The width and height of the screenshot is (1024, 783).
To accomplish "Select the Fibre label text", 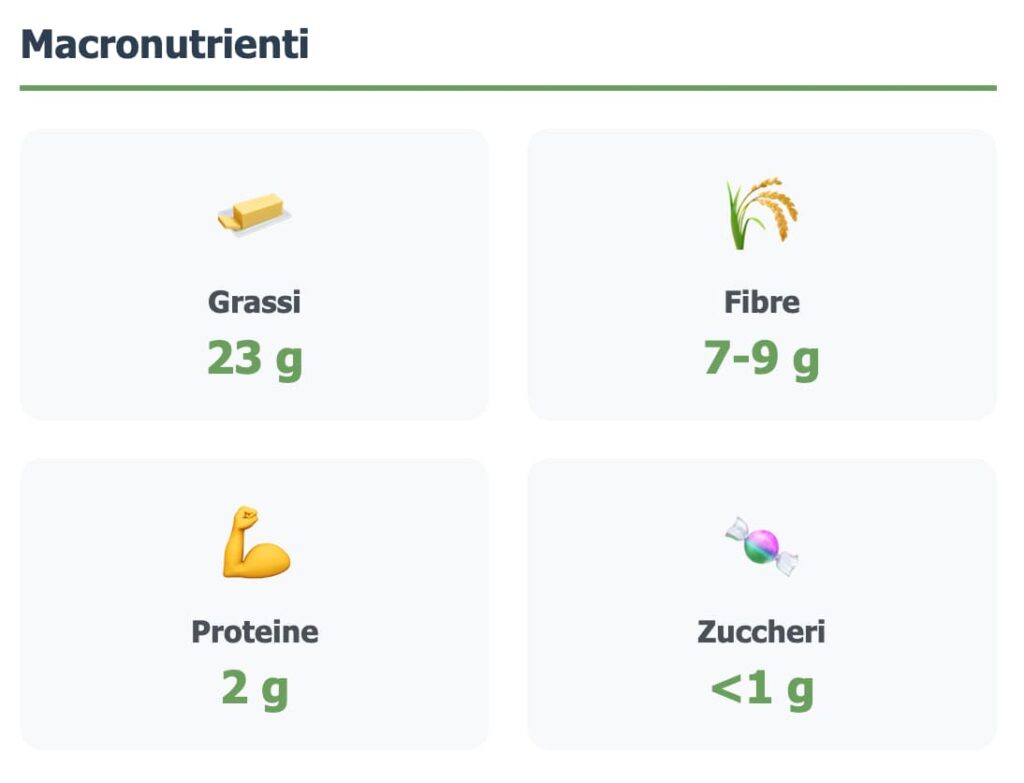I will coord(762,302).
